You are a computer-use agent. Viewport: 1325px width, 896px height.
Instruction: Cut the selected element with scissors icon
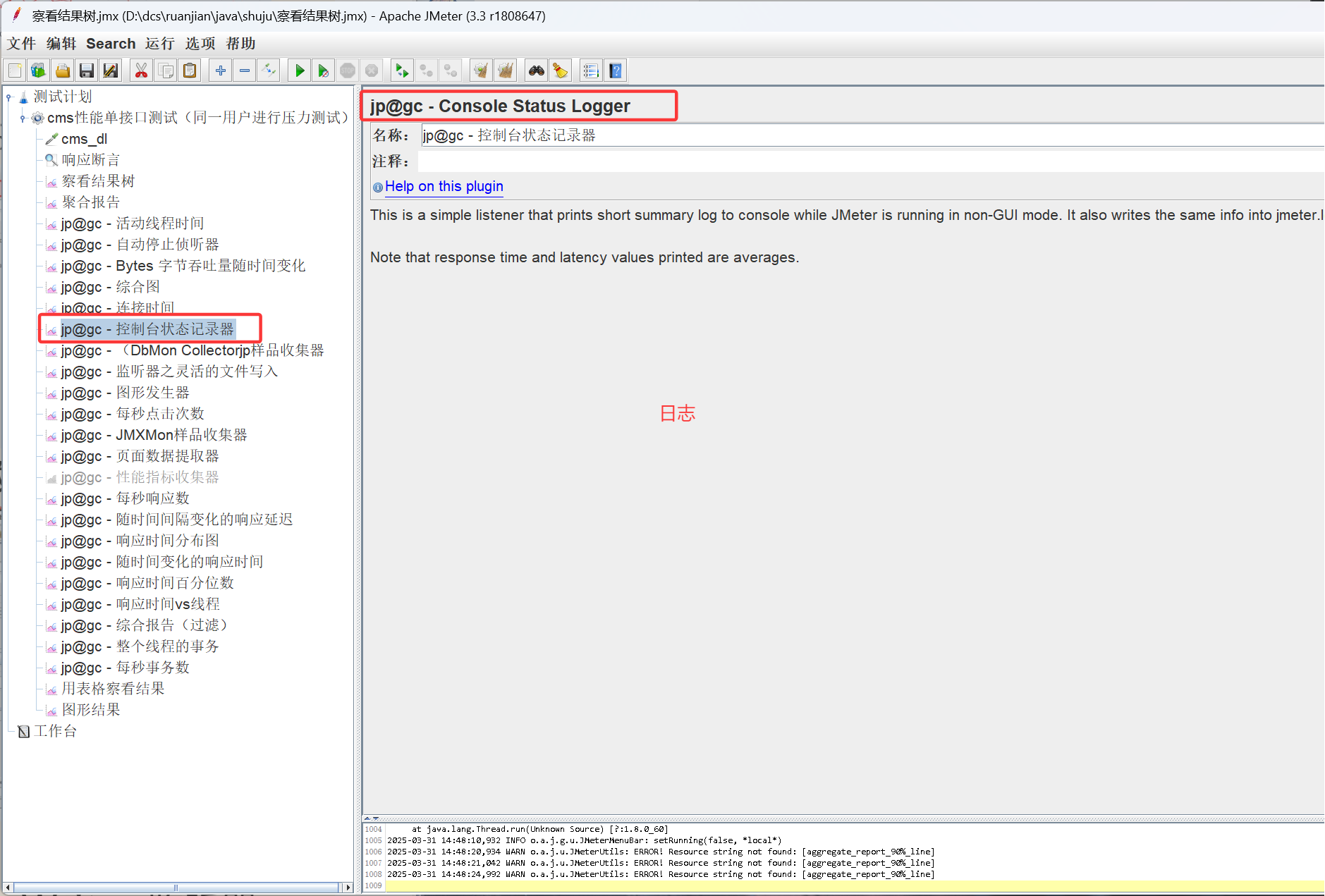pos(142,70)
